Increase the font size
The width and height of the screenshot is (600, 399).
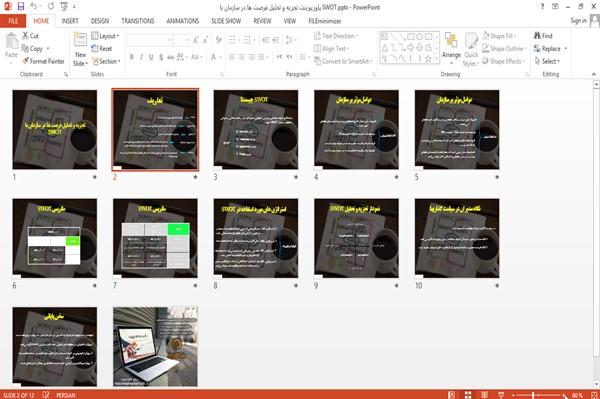tap(196, 40)
